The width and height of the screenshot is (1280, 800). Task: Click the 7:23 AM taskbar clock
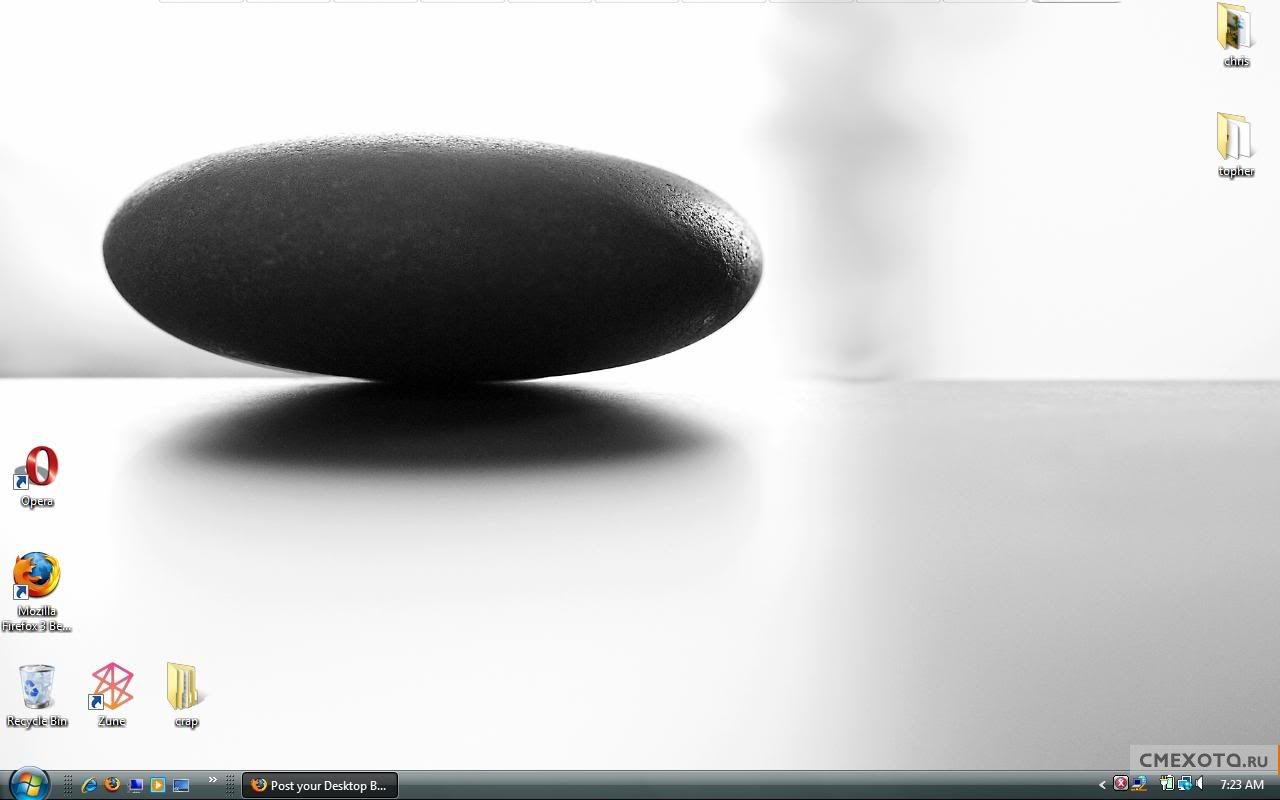(1242, 785)
